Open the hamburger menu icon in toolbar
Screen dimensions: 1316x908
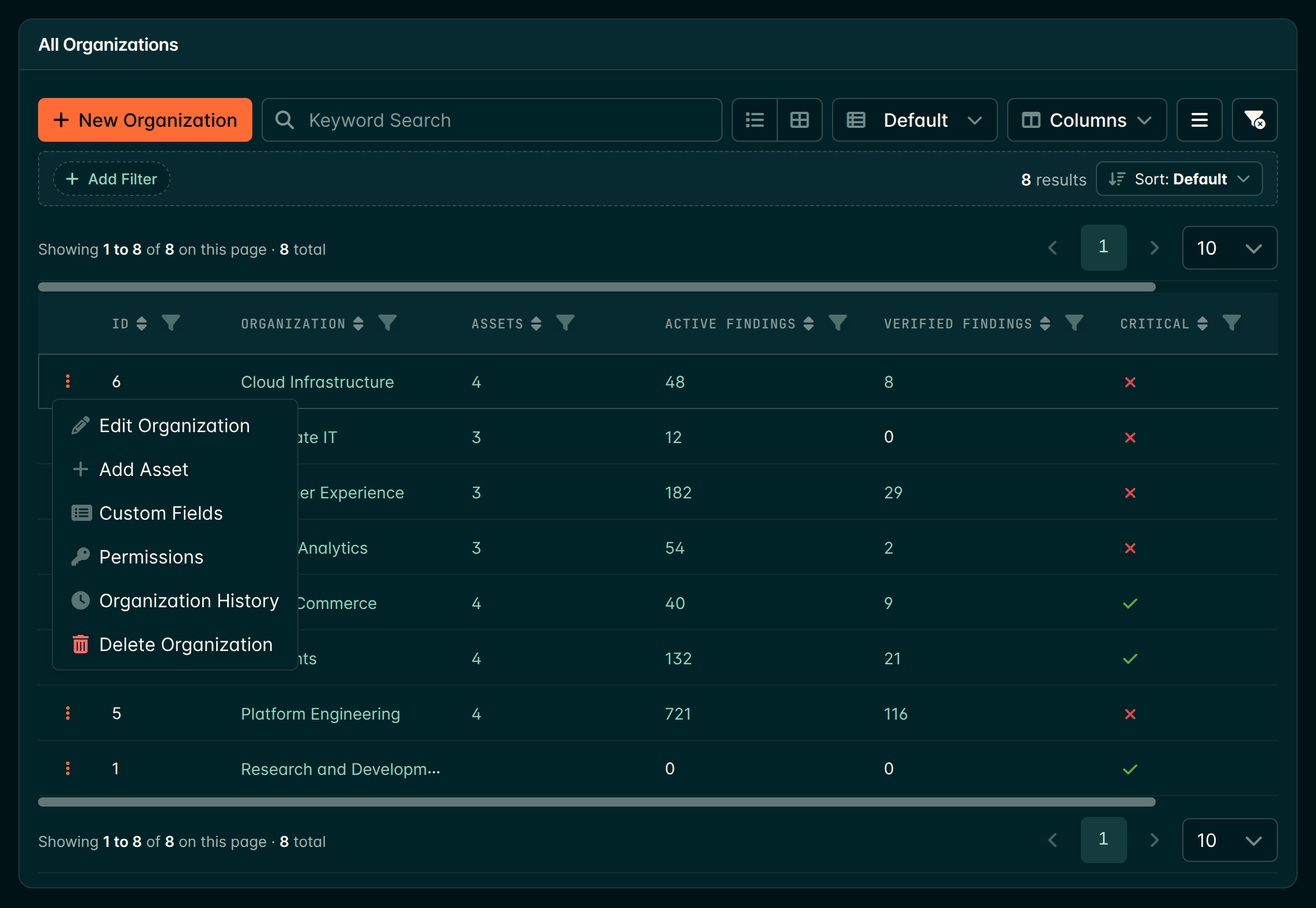(x=1199, y=120)
